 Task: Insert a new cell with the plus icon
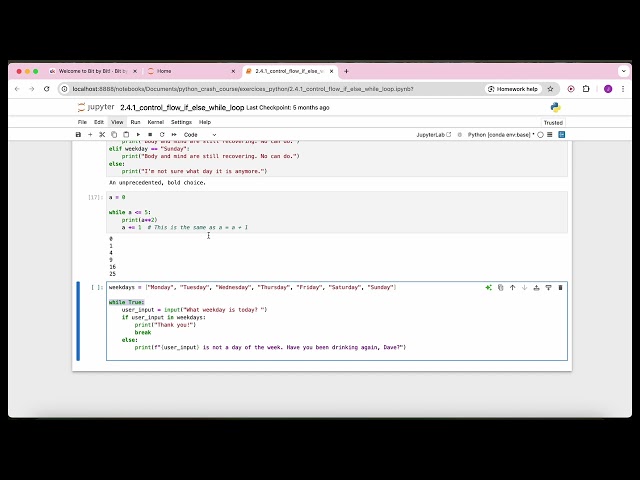(x=90, y=134)
